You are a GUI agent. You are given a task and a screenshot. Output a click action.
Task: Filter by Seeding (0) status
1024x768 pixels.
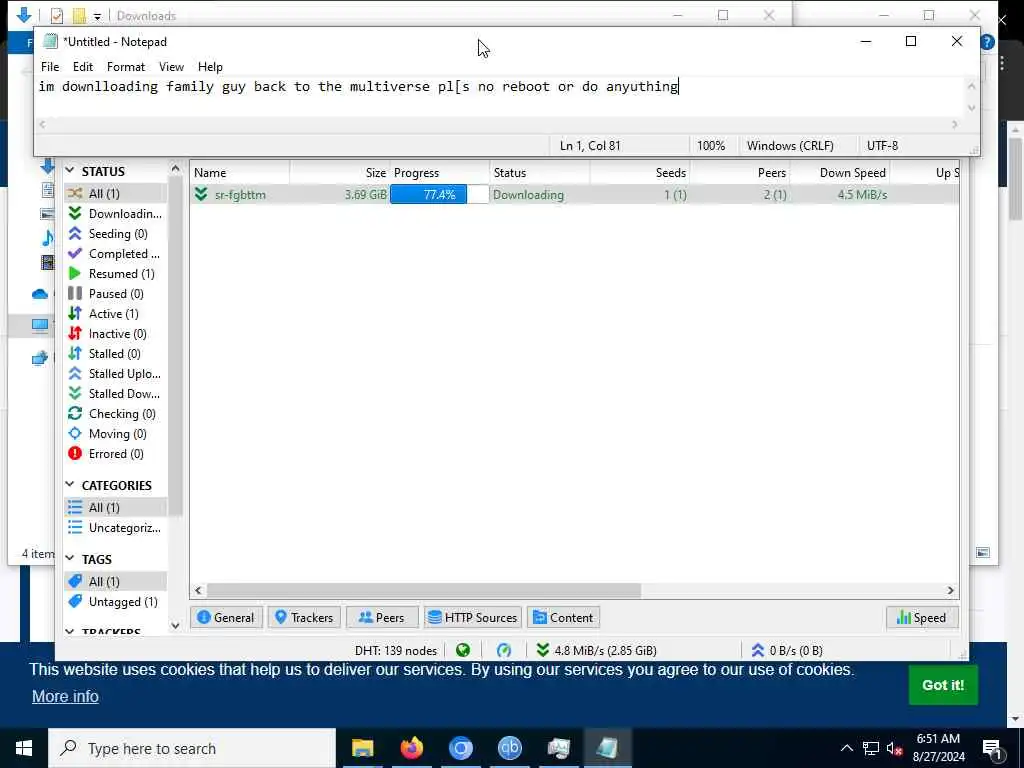click(116, 234)
